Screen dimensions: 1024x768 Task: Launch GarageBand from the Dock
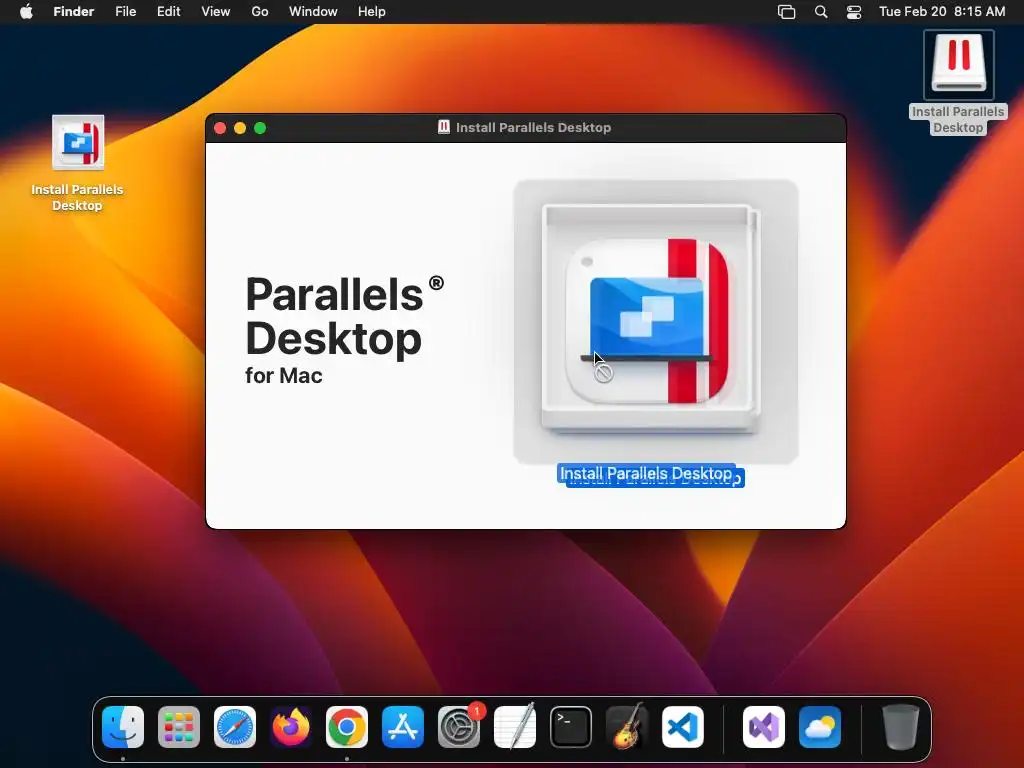(x=627, y=727)
